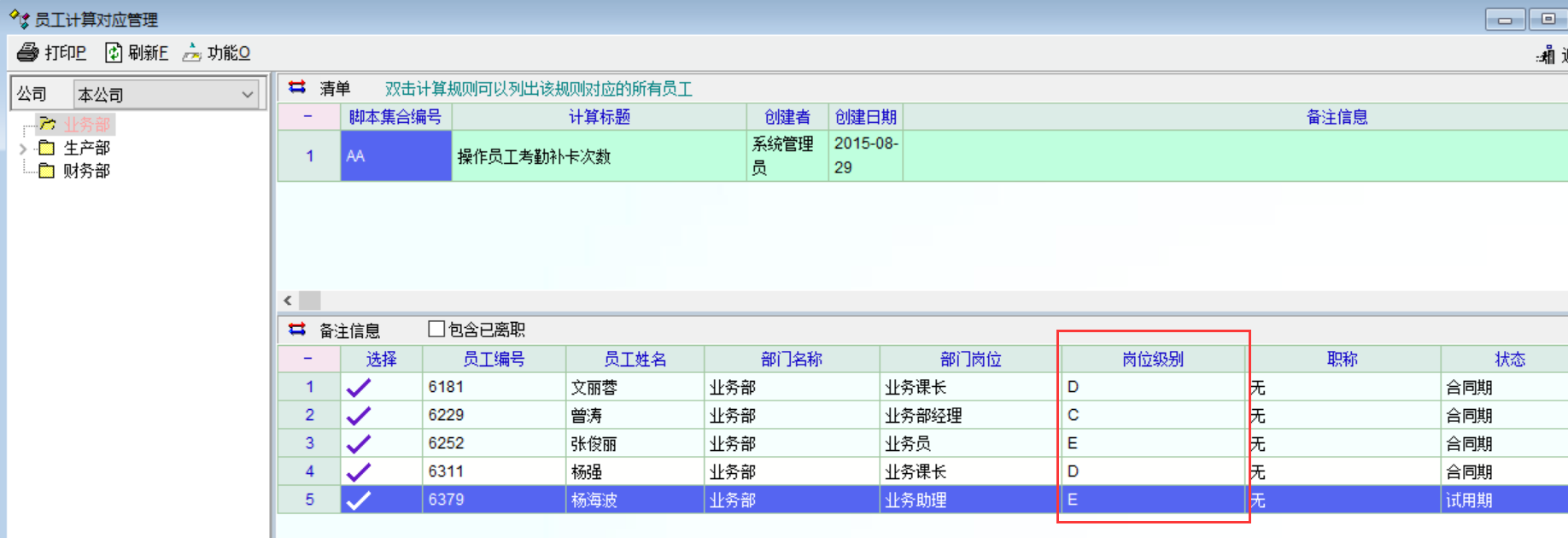
Task: Click the 员工编号 column header
Action: 494,360
